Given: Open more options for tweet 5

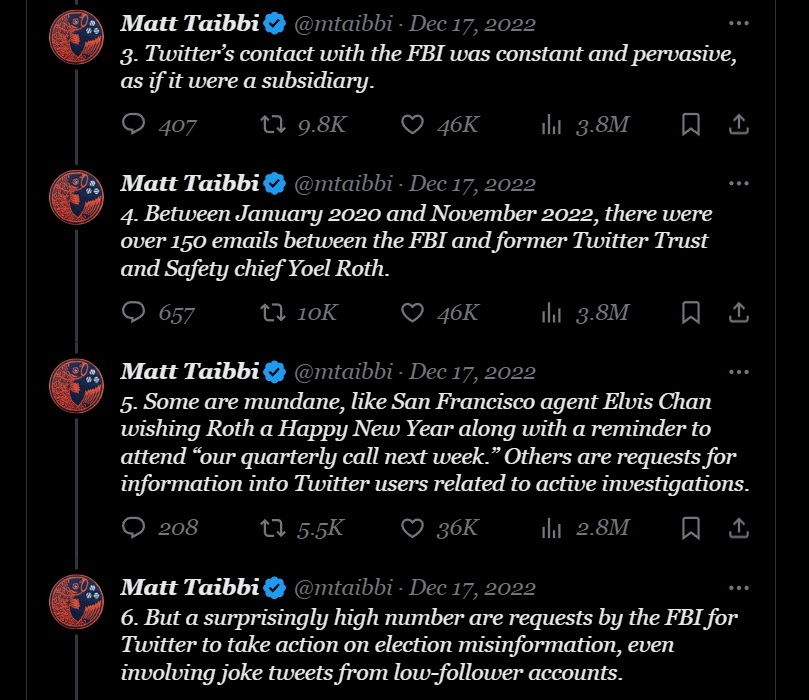Looking at the screenshot, I should pos(738,372).
